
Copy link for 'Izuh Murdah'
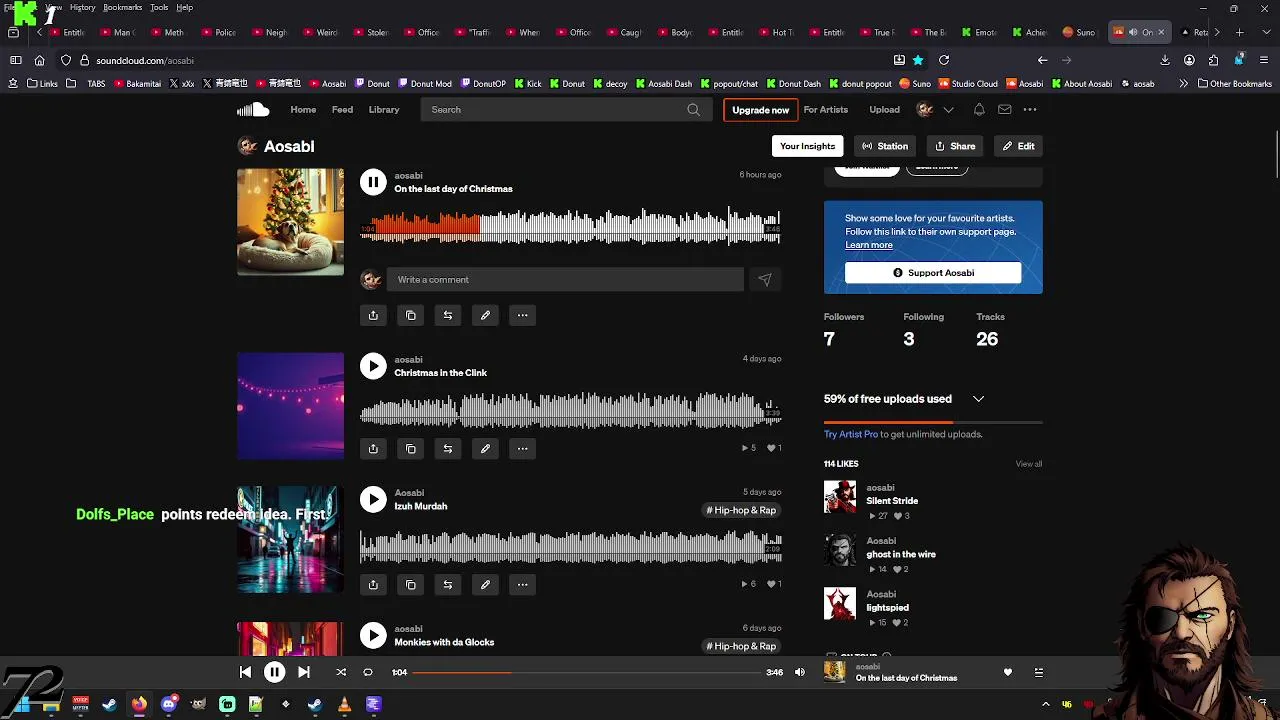(x=410, y=584)
